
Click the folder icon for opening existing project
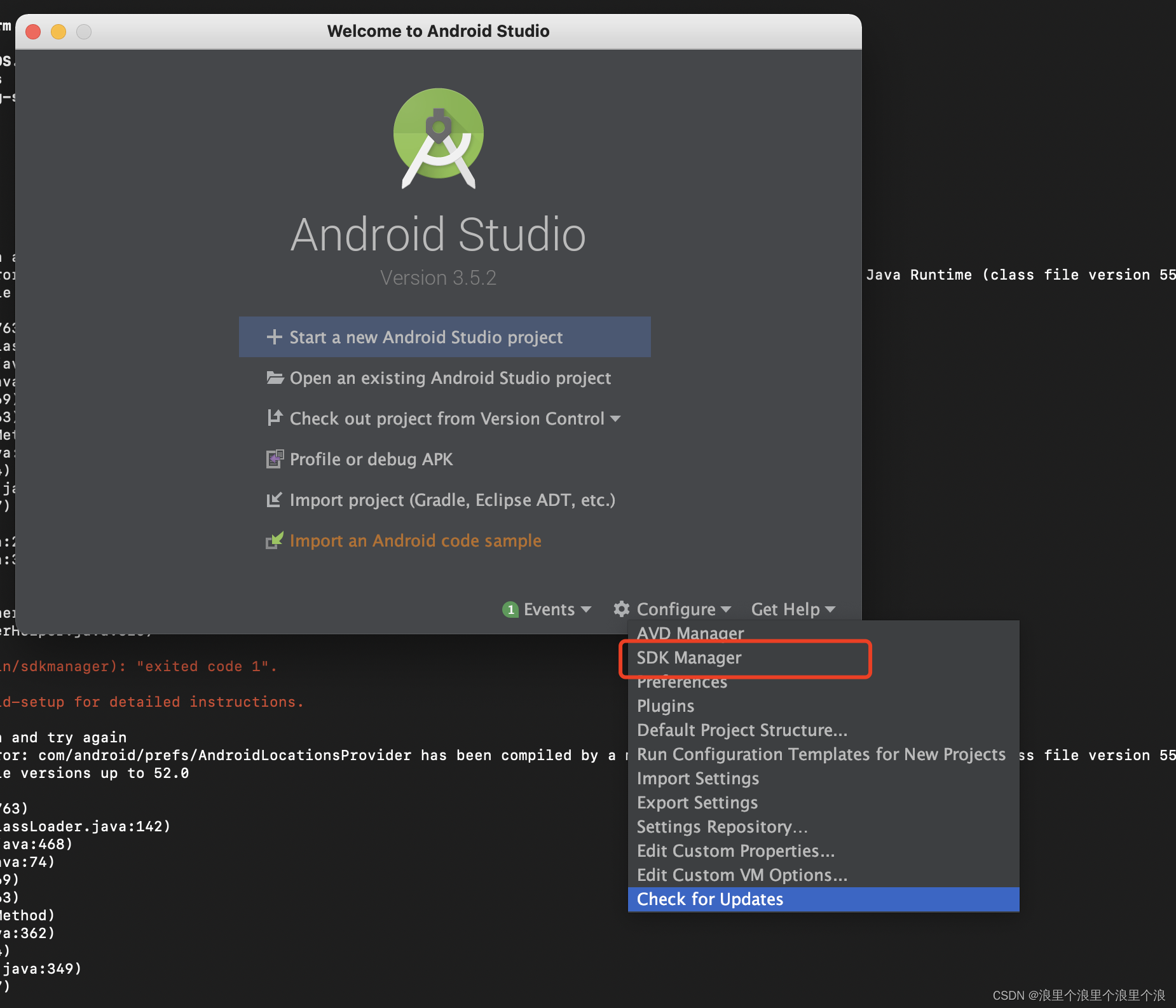(x=275, y=378)
